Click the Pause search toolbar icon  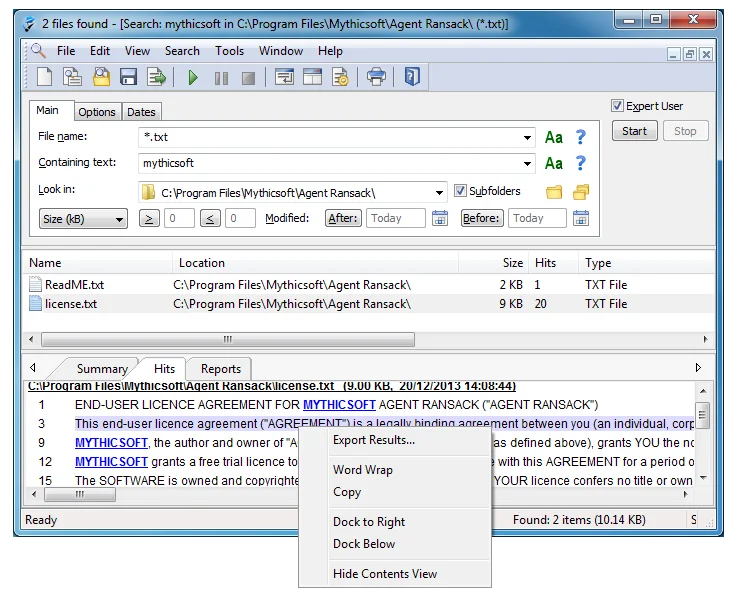(x=221, y=78)
